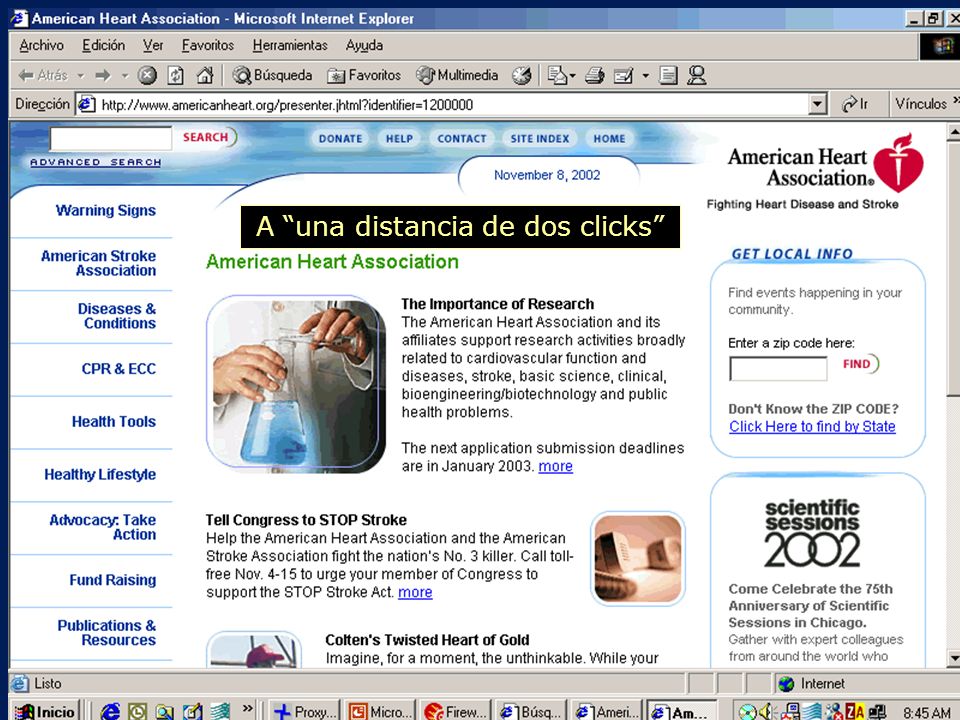Open the Diseases & Conditions sidebar link

pyautogui.click(x=116, y=316)
